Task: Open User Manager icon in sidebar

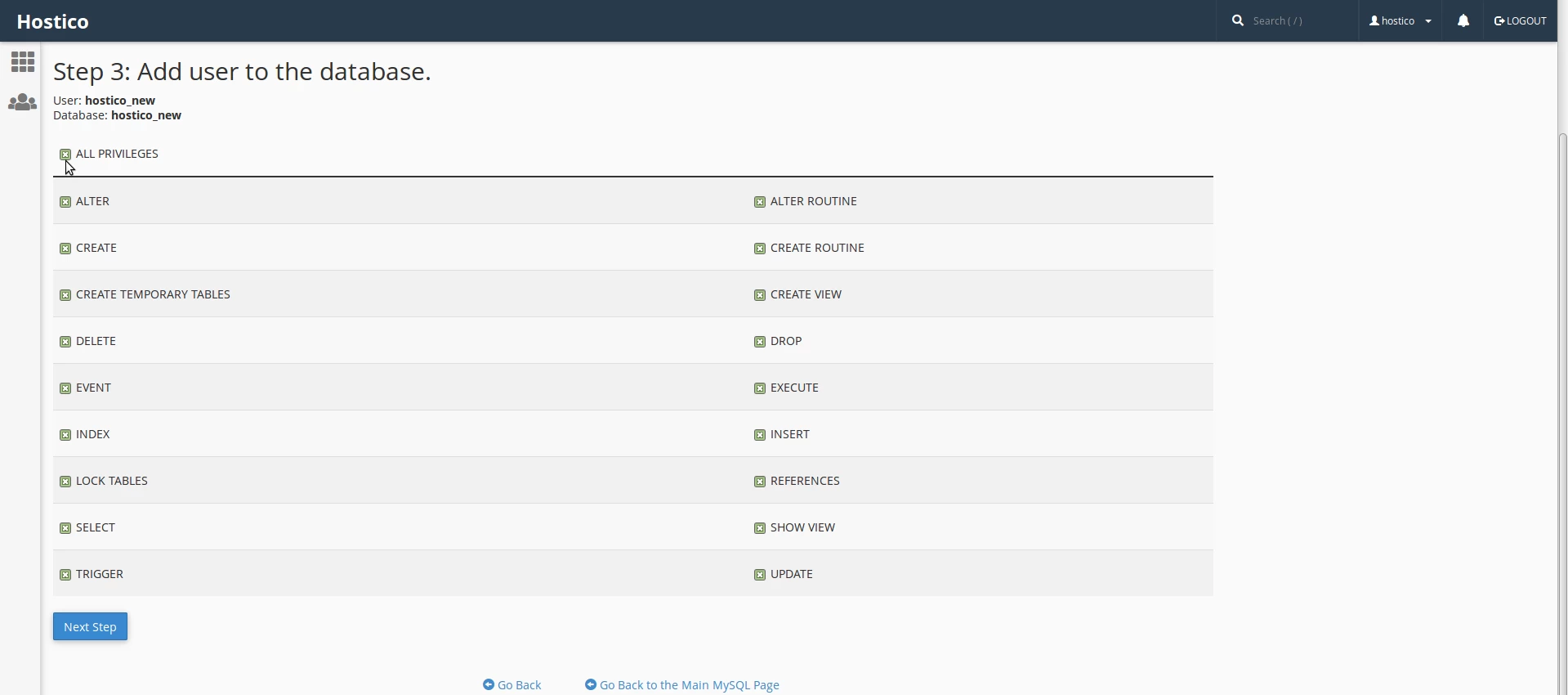Action: [x=23, y=103]
